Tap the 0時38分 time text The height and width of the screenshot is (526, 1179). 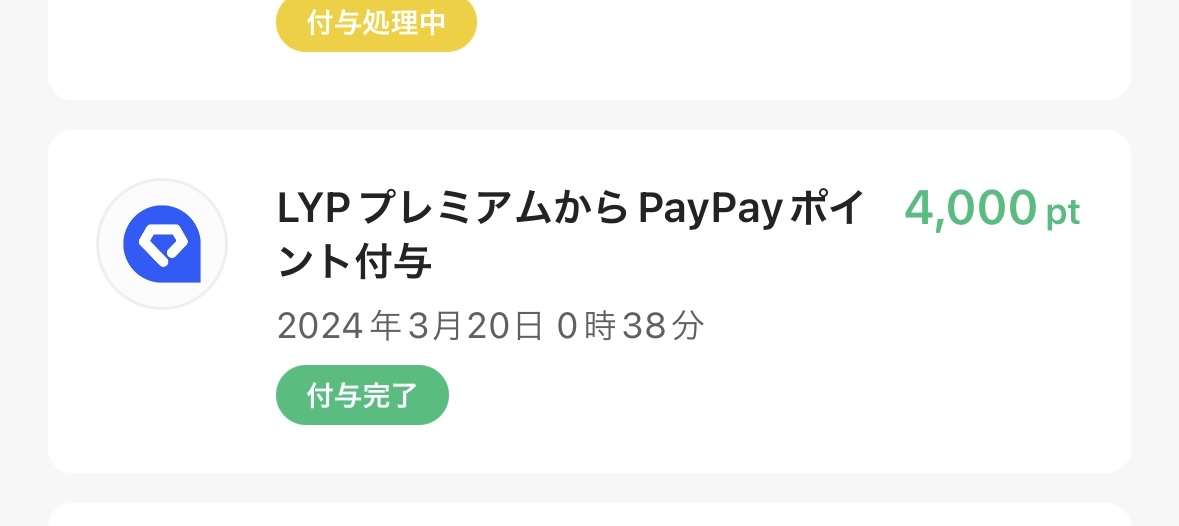tap(631, 327)
